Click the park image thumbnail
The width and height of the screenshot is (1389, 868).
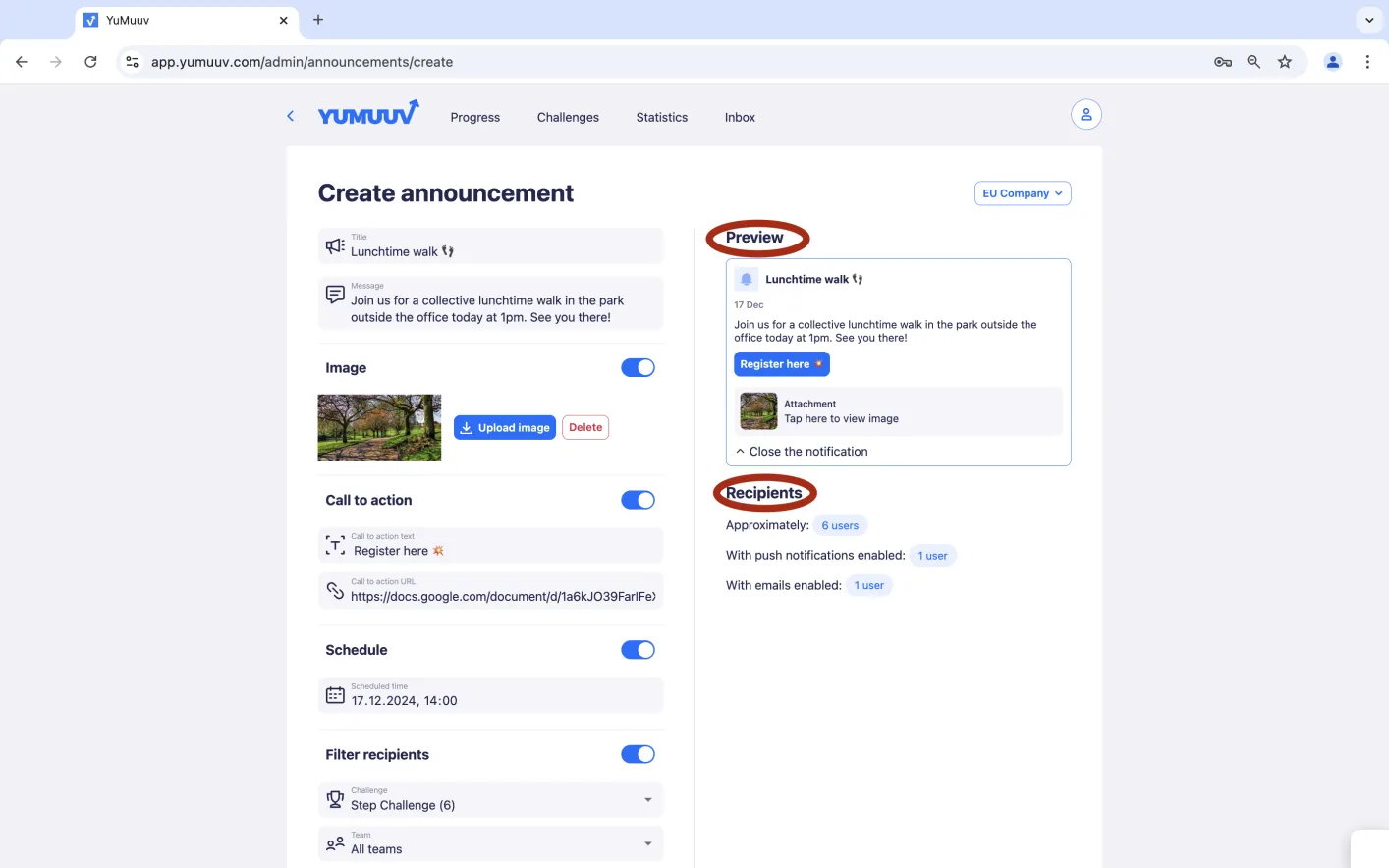pyautogui.click(x=379, y=427)
